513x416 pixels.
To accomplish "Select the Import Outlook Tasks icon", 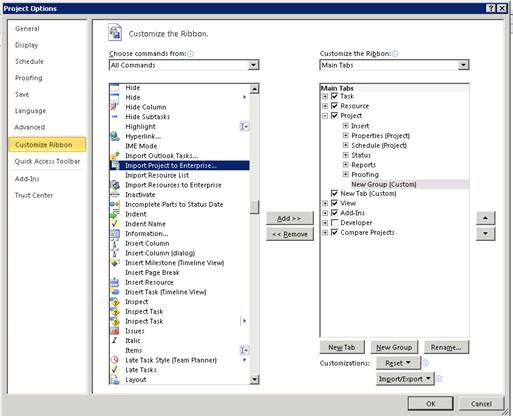I will 115,156.
